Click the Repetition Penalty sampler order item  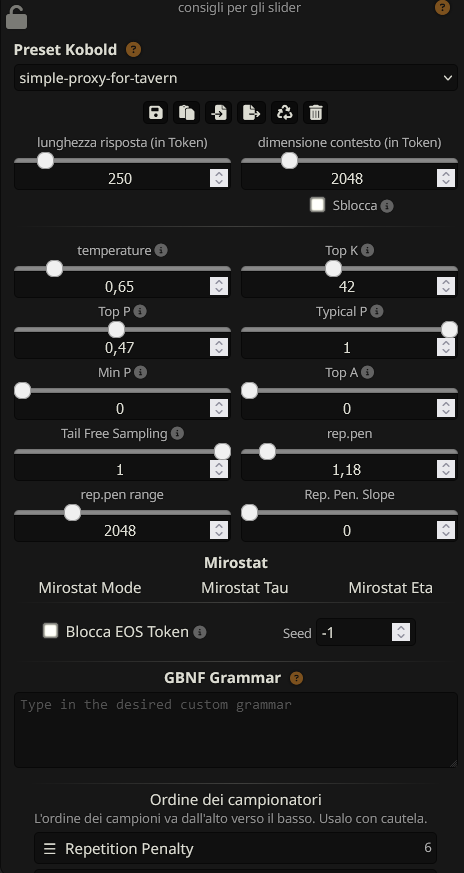[x=236, y=848]
